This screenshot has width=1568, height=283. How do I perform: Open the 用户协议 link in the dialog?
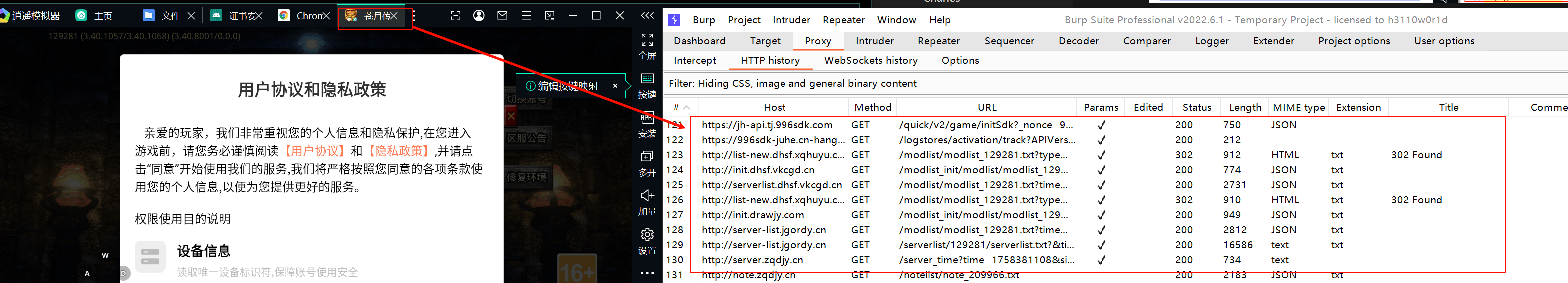pyautogui.click(x=315, y=151)
